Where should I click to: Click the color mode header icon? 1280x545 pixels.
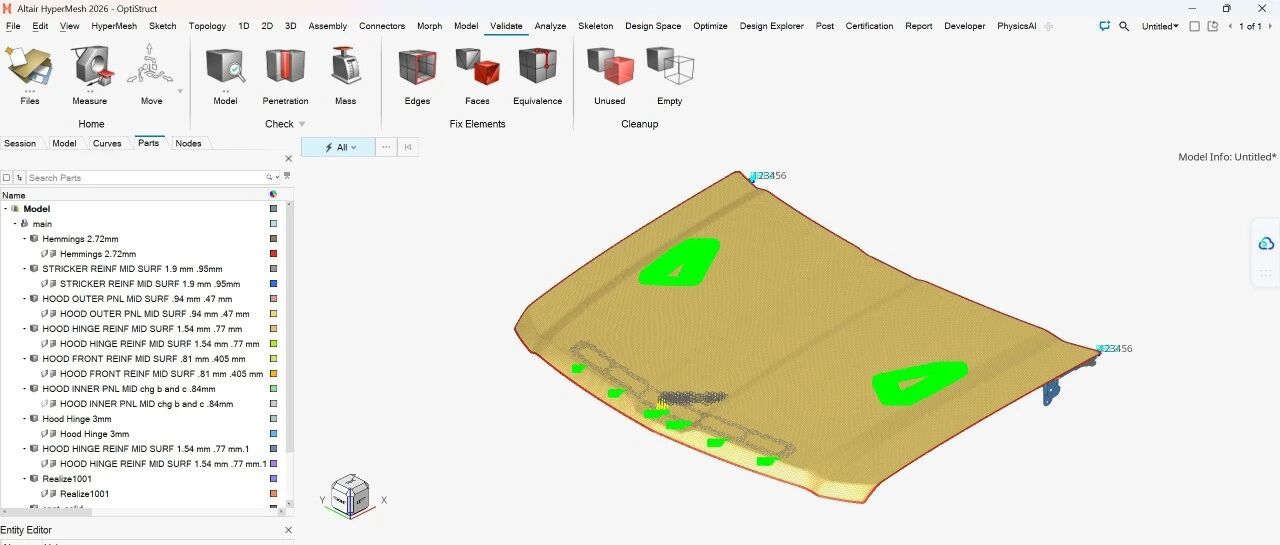pyautogui.click(x=273, y=194)
